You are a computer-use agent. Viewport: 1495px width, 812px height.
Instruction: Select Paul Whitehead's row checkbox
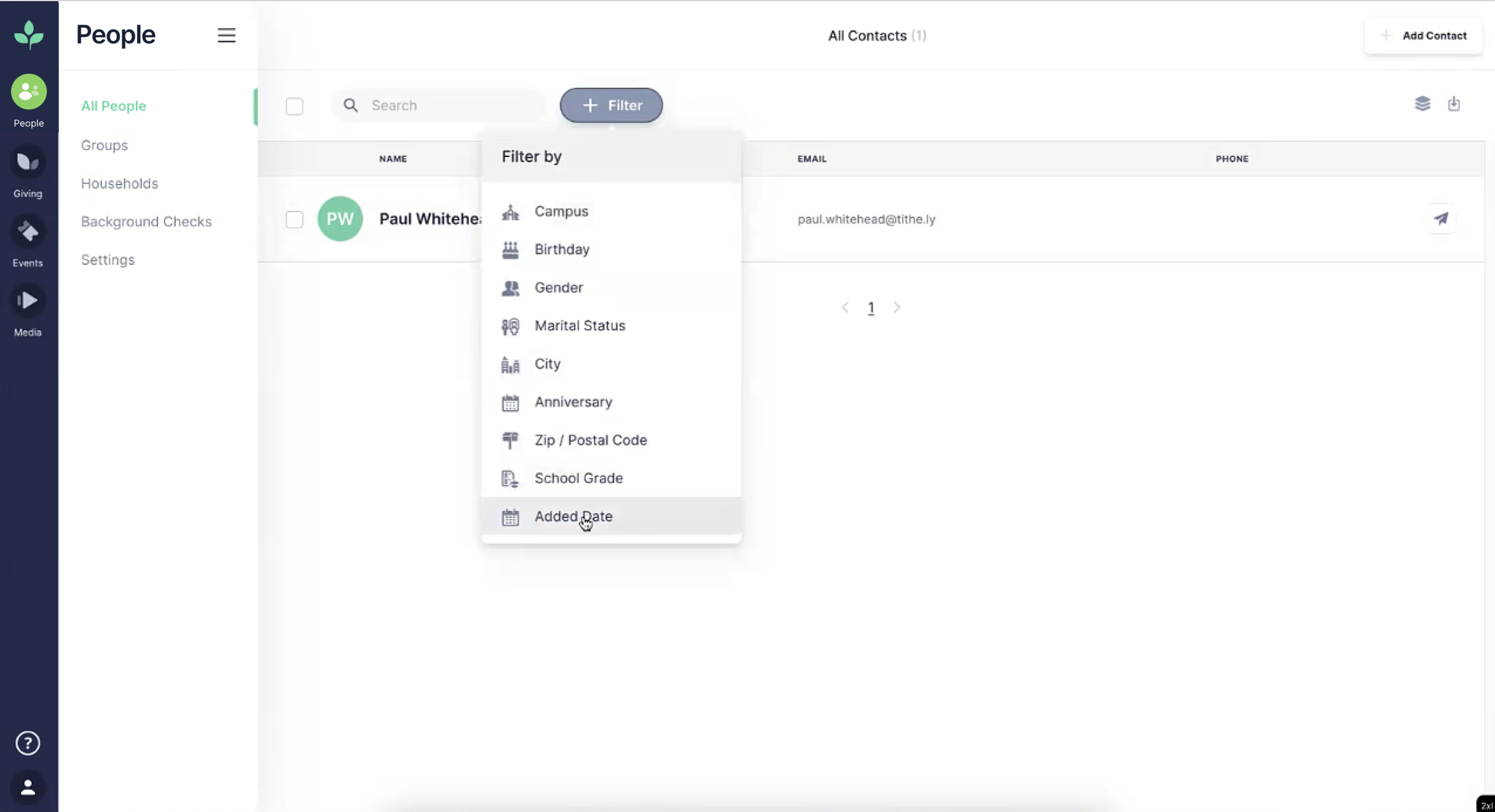point(294,219)
